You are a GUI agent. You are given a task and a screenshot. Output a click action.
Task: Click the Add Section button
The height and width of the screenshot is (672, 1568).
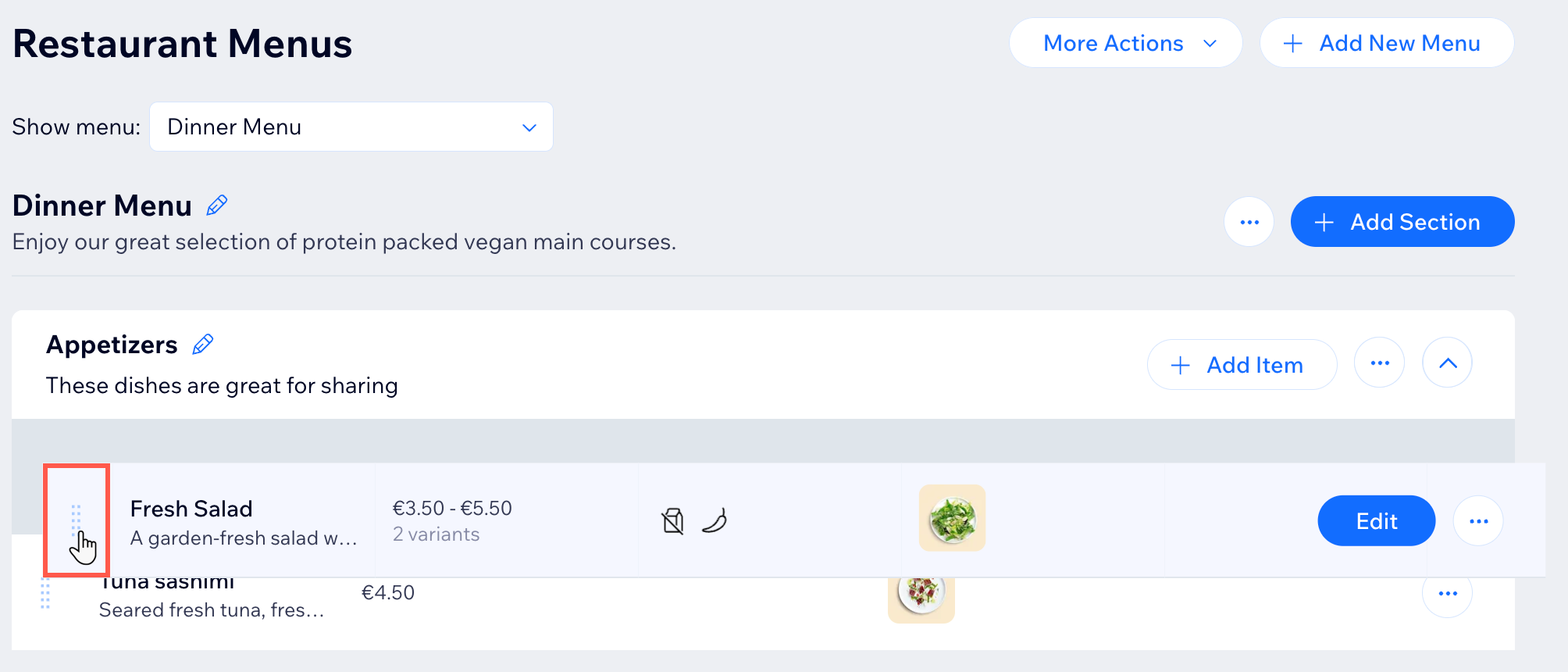[1402, 222]
